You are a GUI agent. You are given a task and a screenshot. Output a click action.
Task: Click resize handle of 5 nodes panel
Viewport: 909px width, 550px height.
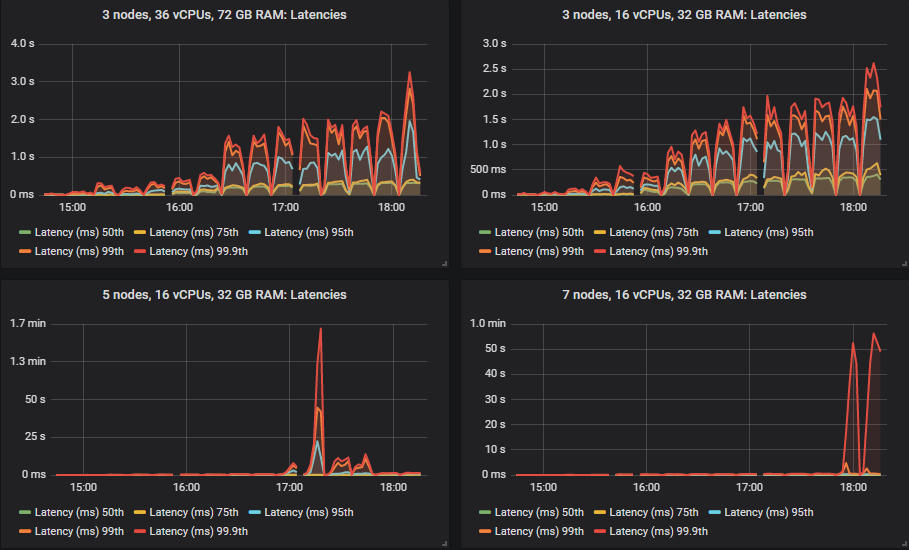[443, 543]
